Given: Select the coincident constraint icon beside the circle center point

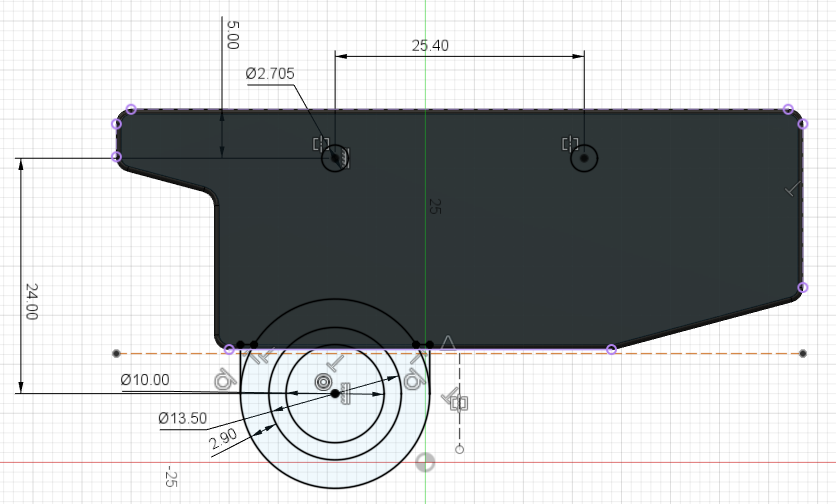Looking at the screenshot, I should [345, 393].
